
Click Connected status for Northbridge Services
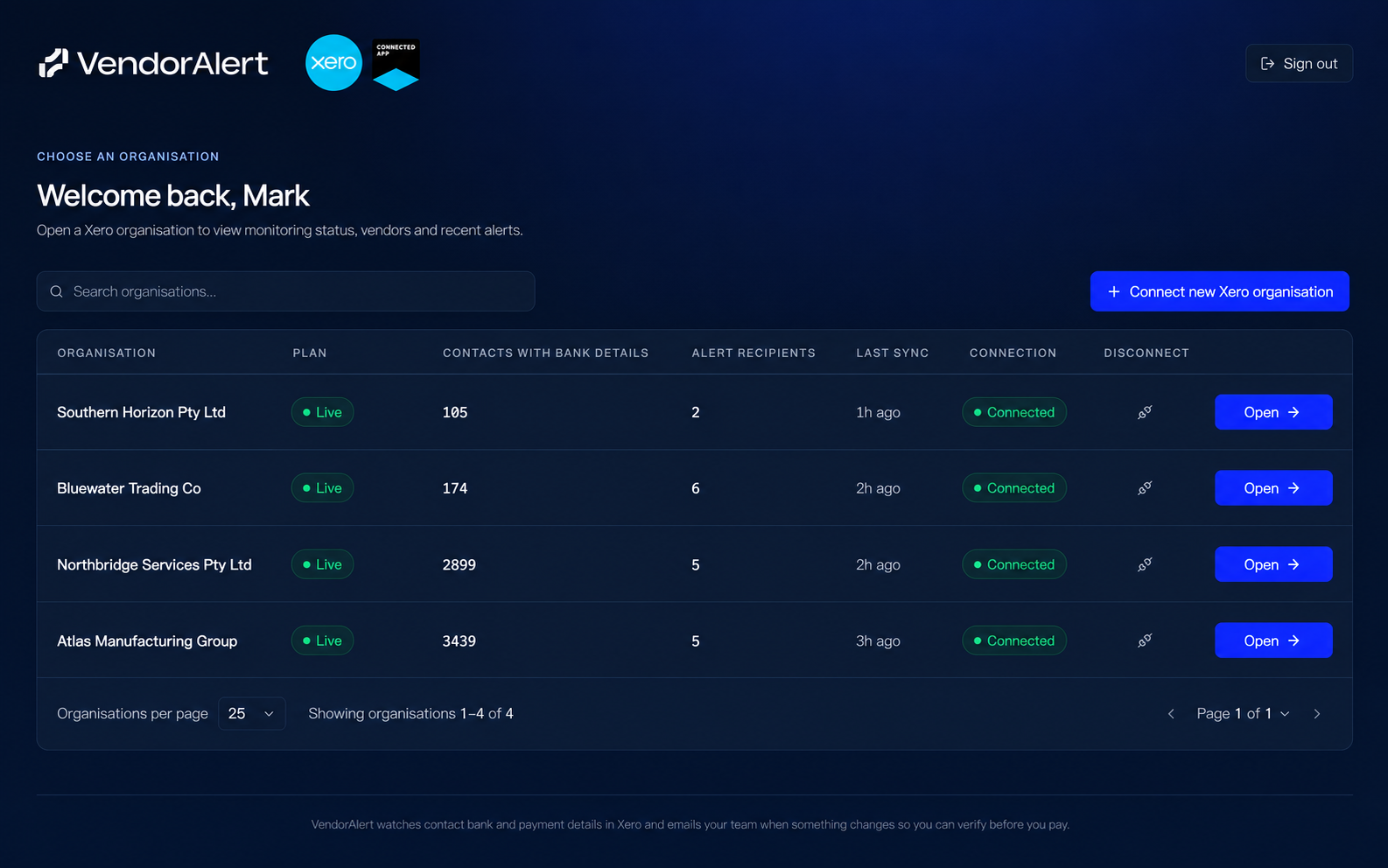1014,564
